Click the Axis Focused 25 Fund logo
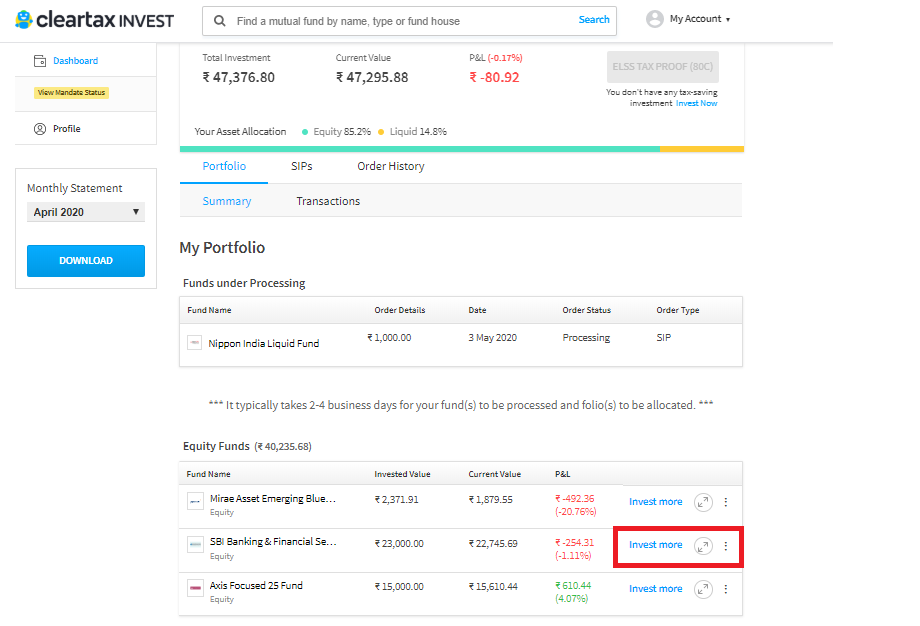 pos(195,588)
